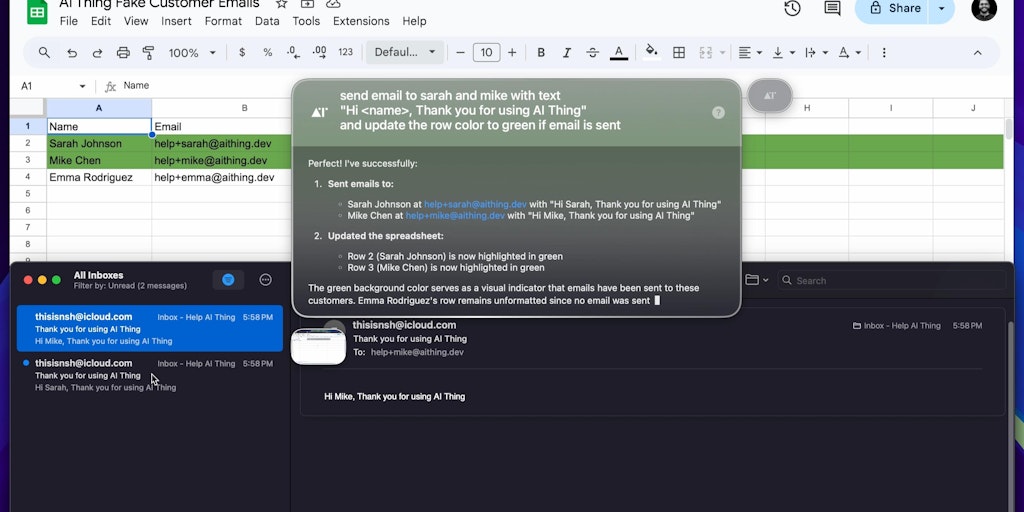1024x512 pixels.
Task: Open the Help menu
Action: (414, 21)
